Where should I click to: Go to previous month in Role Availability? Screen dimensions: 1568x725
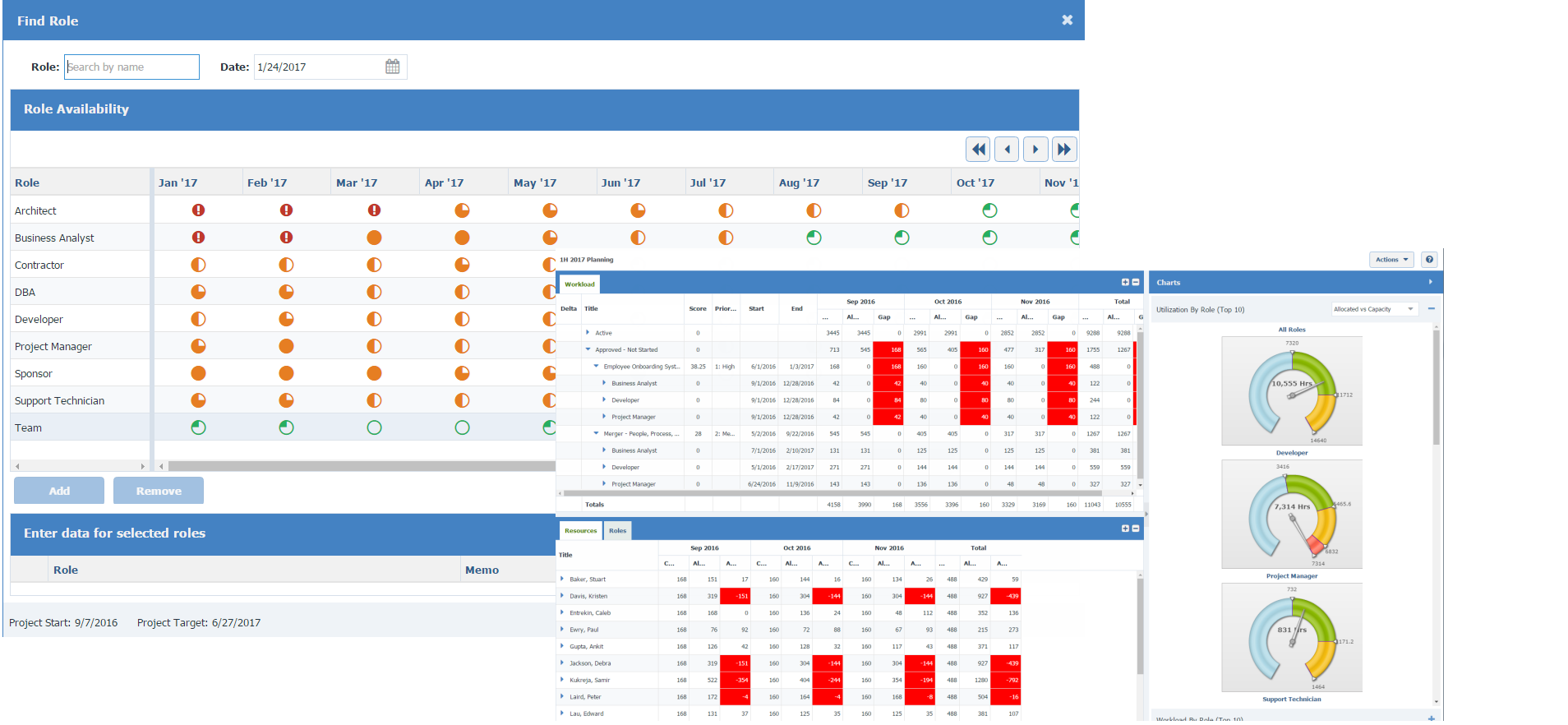click(x=1007, y=149)
